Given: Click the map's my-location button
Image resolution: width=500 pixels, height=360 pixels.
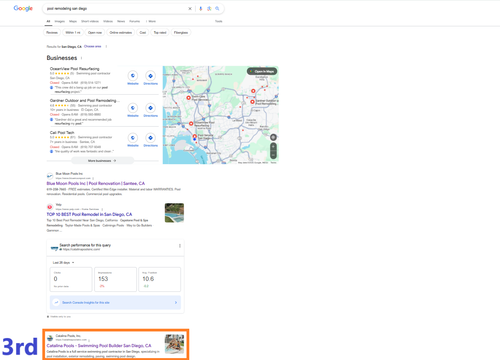Looking at the screenshot, I should tap(273, 137).
